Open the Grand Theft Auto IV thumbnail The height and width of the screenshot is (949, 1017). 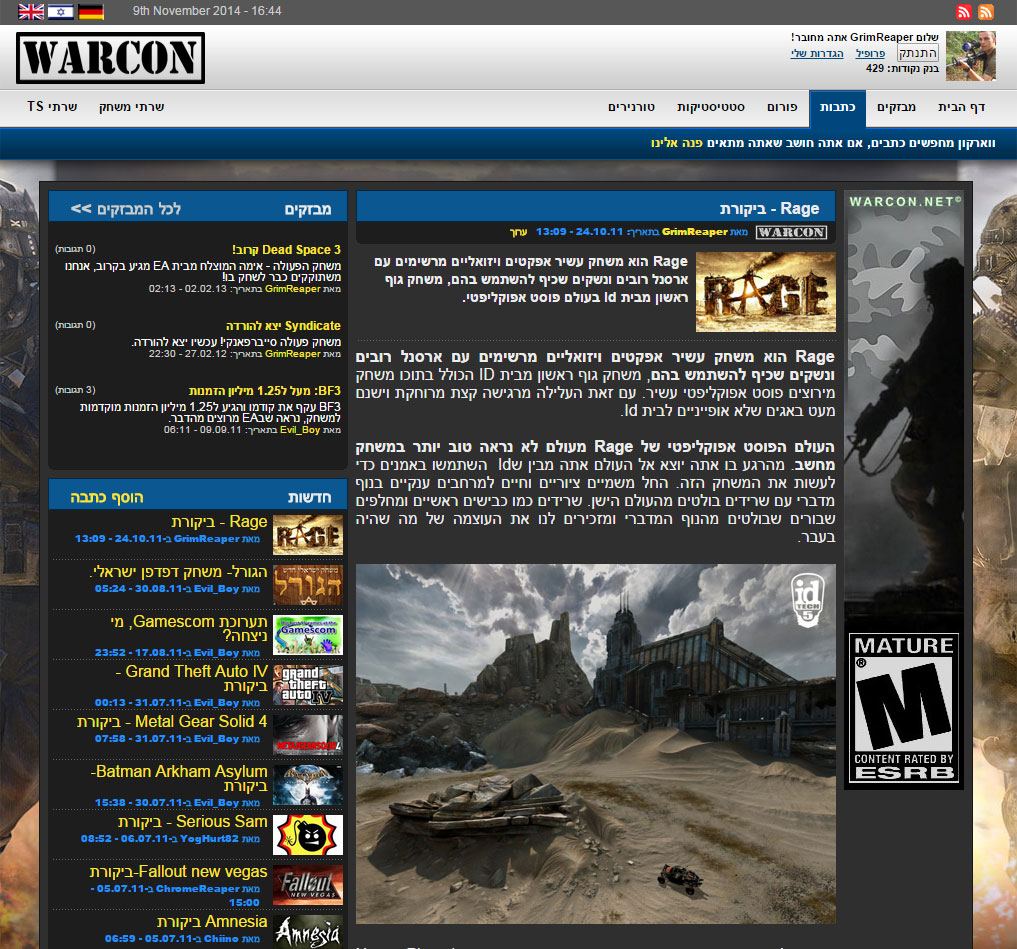[307, 684]
